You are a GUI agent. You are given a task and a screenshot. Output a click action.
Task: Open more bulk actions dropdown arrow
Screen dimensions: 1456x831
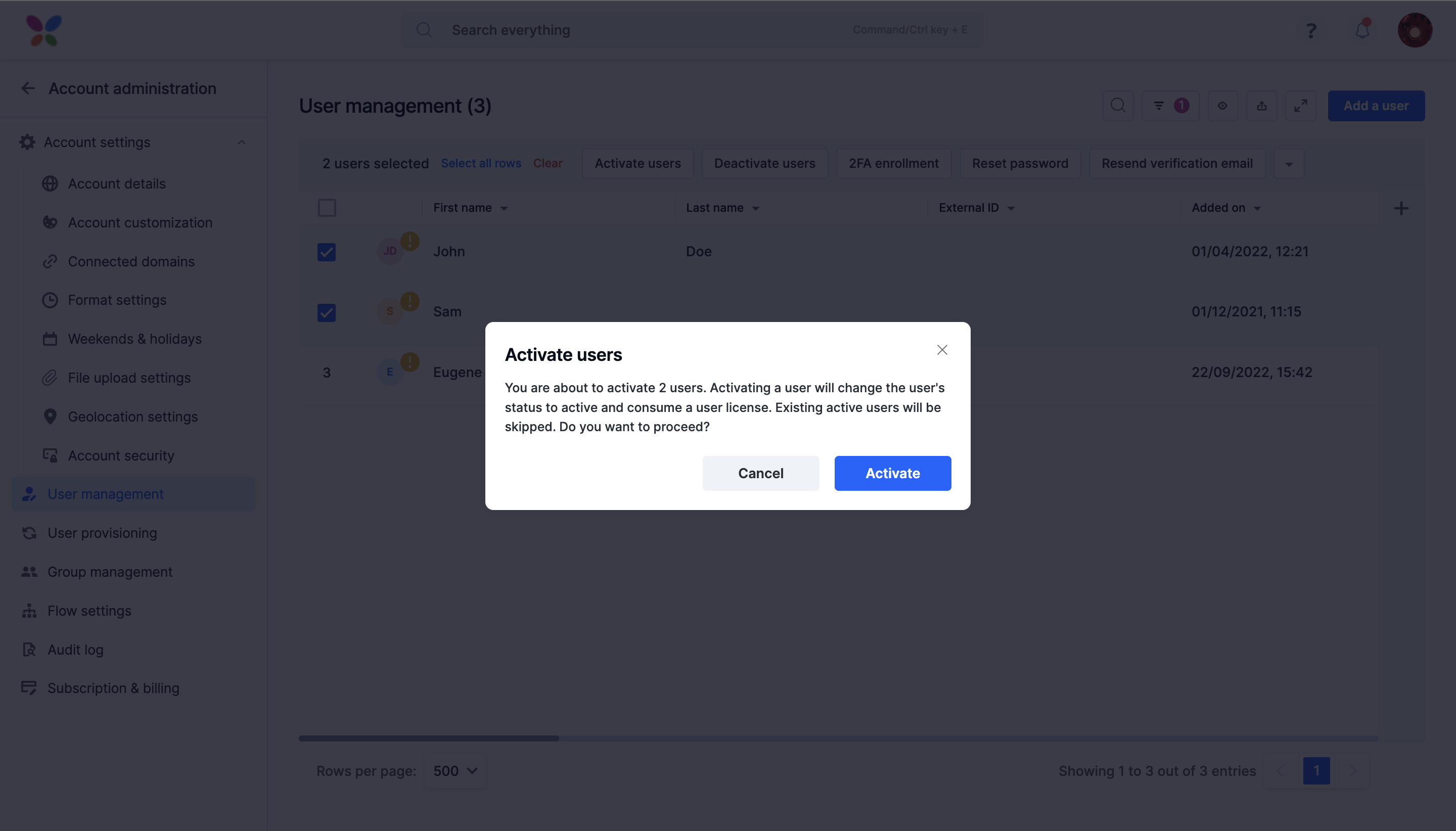(1289, 164)
